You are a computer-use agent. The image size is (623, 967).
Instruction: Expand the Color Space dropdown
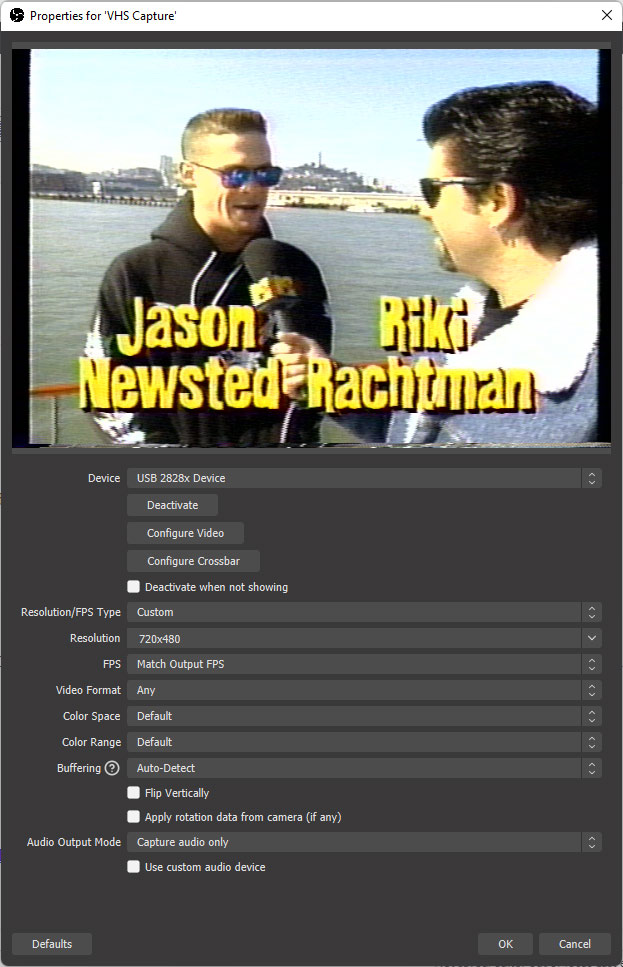(364, 716)
